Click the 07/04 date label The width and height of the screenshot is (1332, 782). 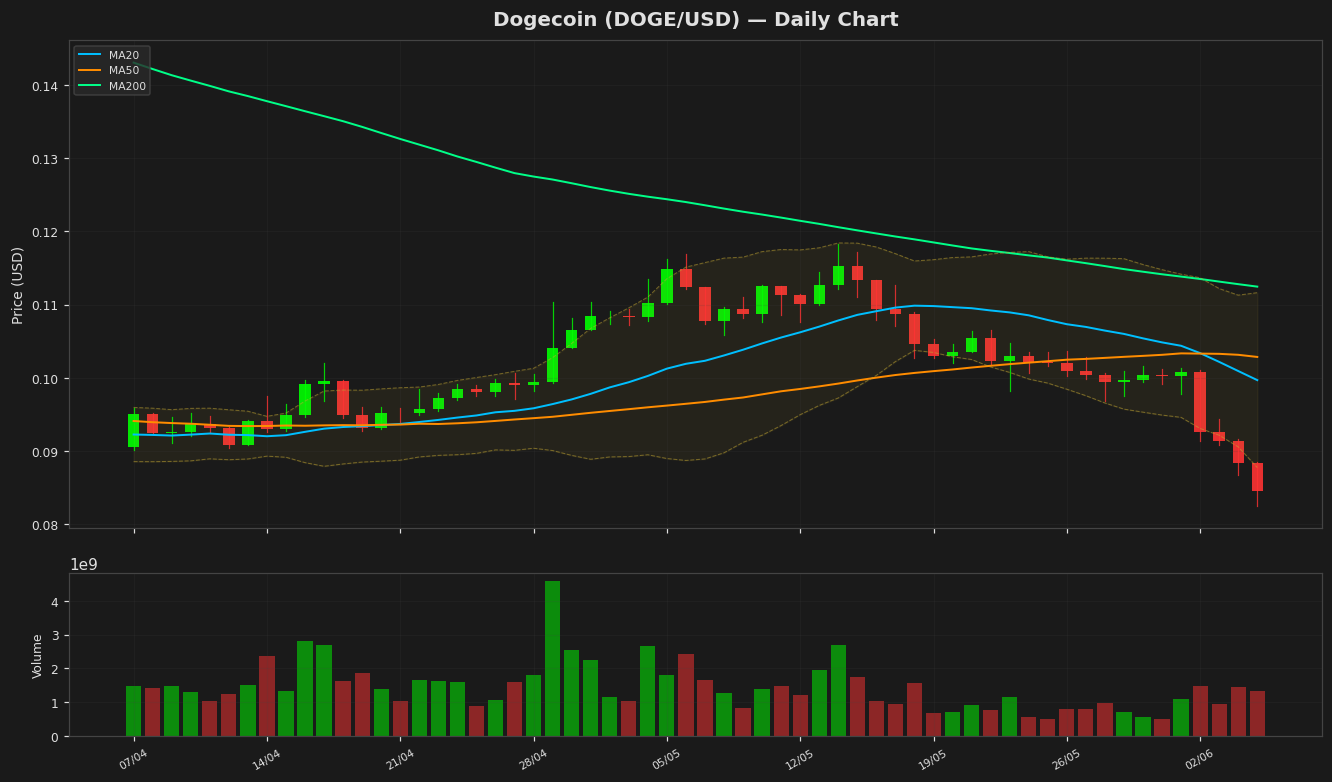(x=134, y=759)
